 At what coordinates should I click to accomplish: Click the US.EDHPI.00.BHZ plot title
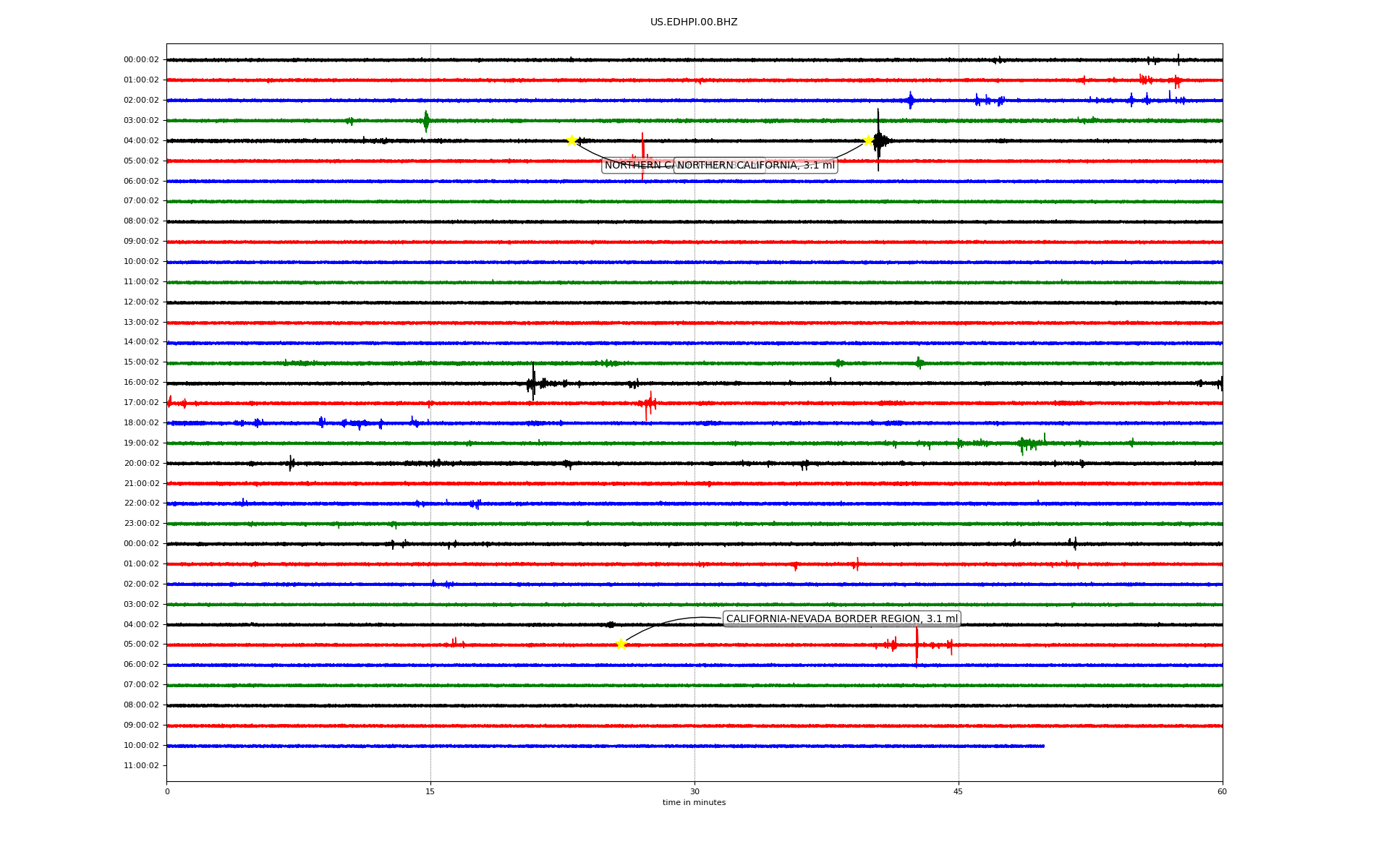[x=694, y=22]
